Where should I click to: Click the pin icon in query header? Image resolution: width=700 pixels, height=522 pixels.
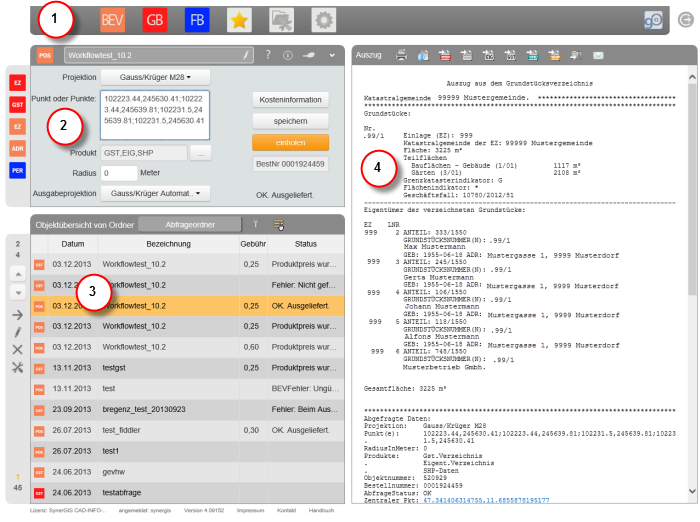point(309,55)
